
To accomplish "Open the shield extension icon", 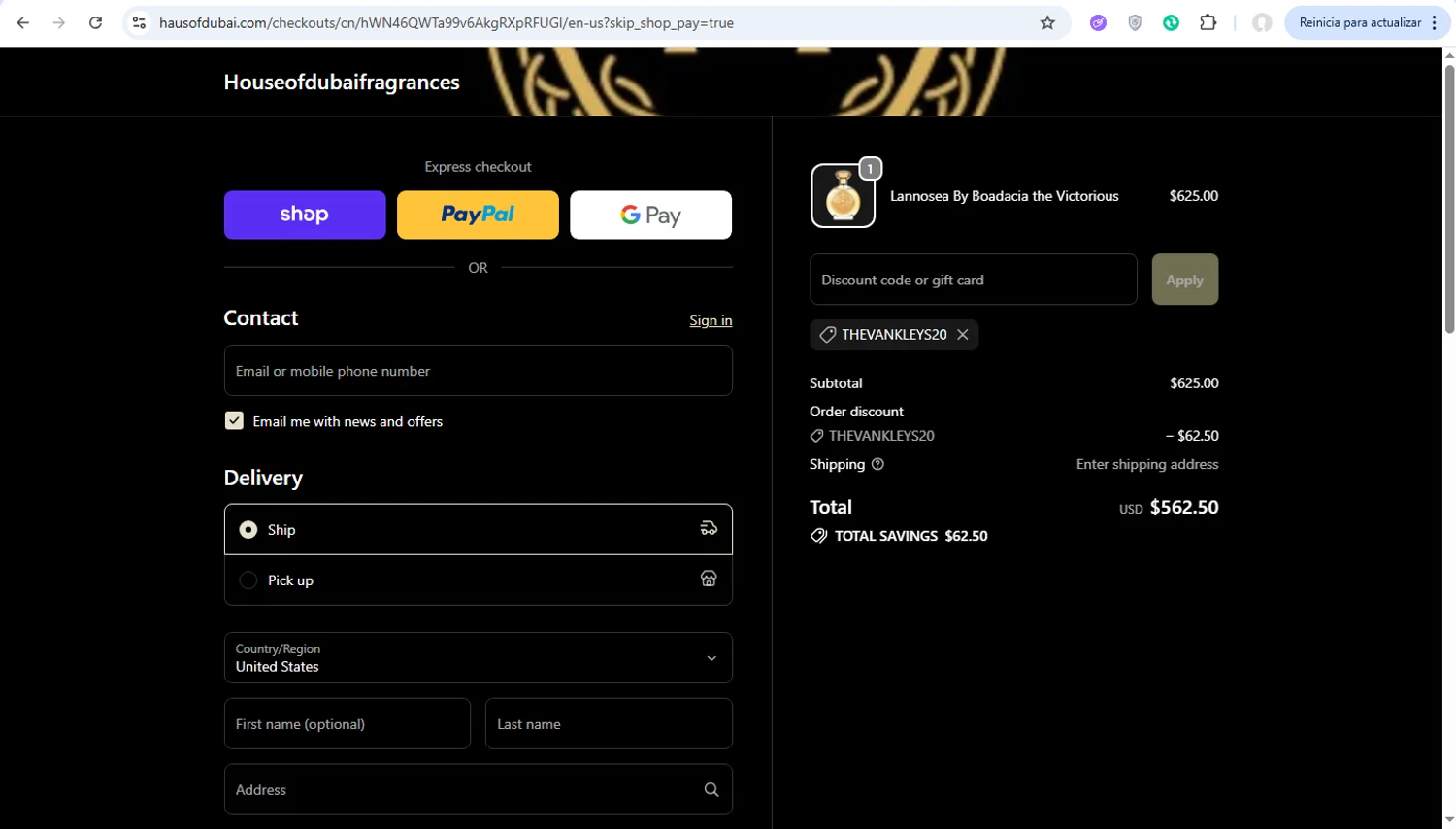I will [x=1135, y=22].
